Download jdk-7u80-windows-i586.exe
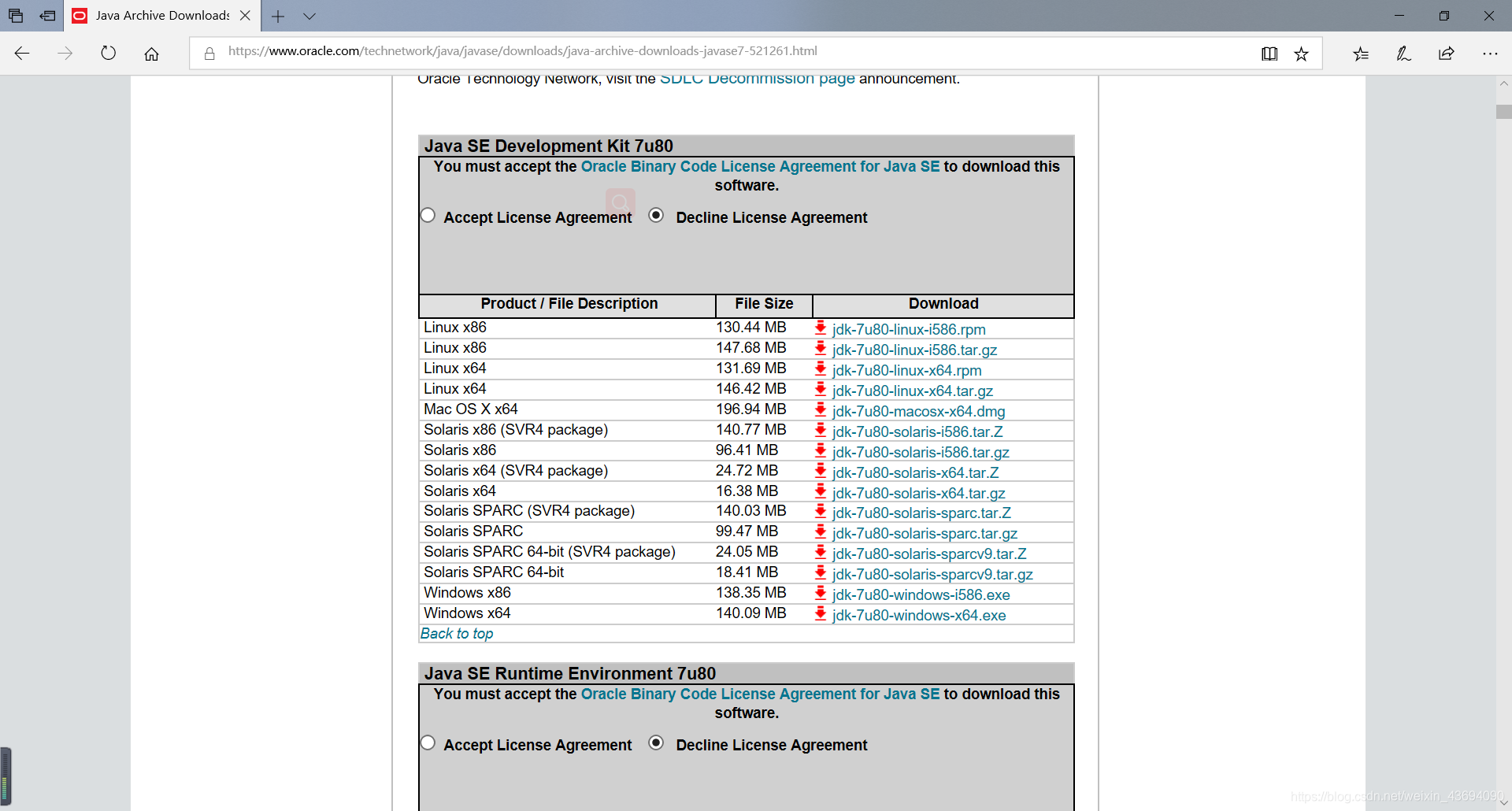Image resolution: width=1512 pixels, height=811 pixels. pos(921,595)
